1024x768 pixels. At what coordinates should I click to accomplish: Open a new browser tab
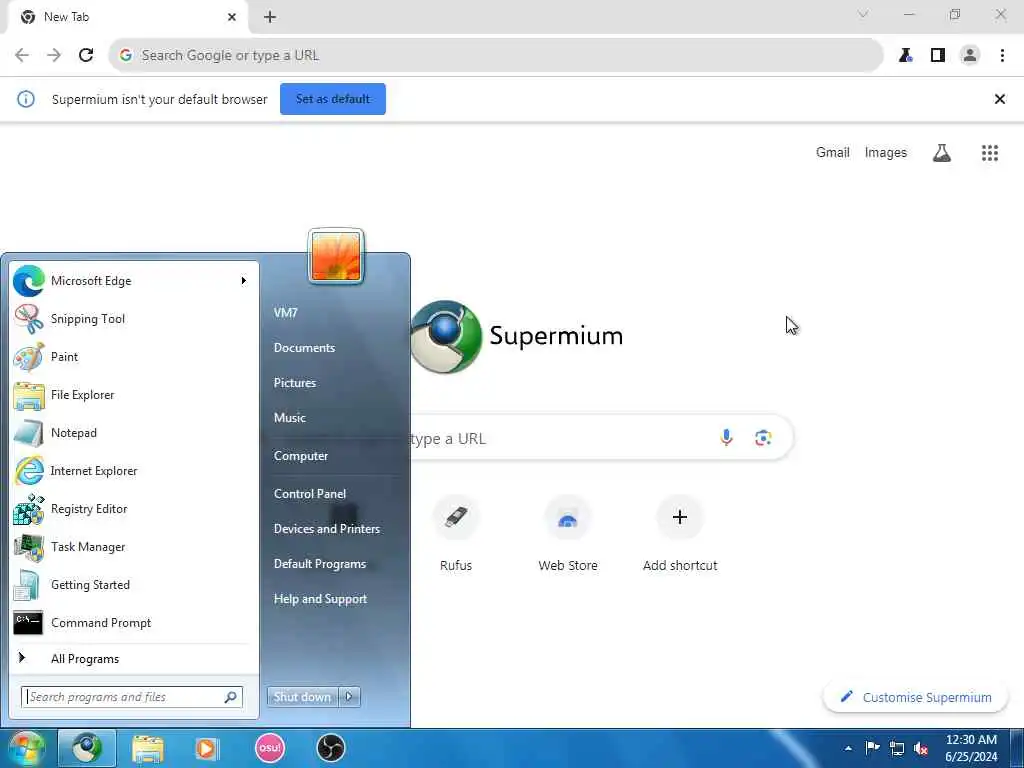(270, 17)
